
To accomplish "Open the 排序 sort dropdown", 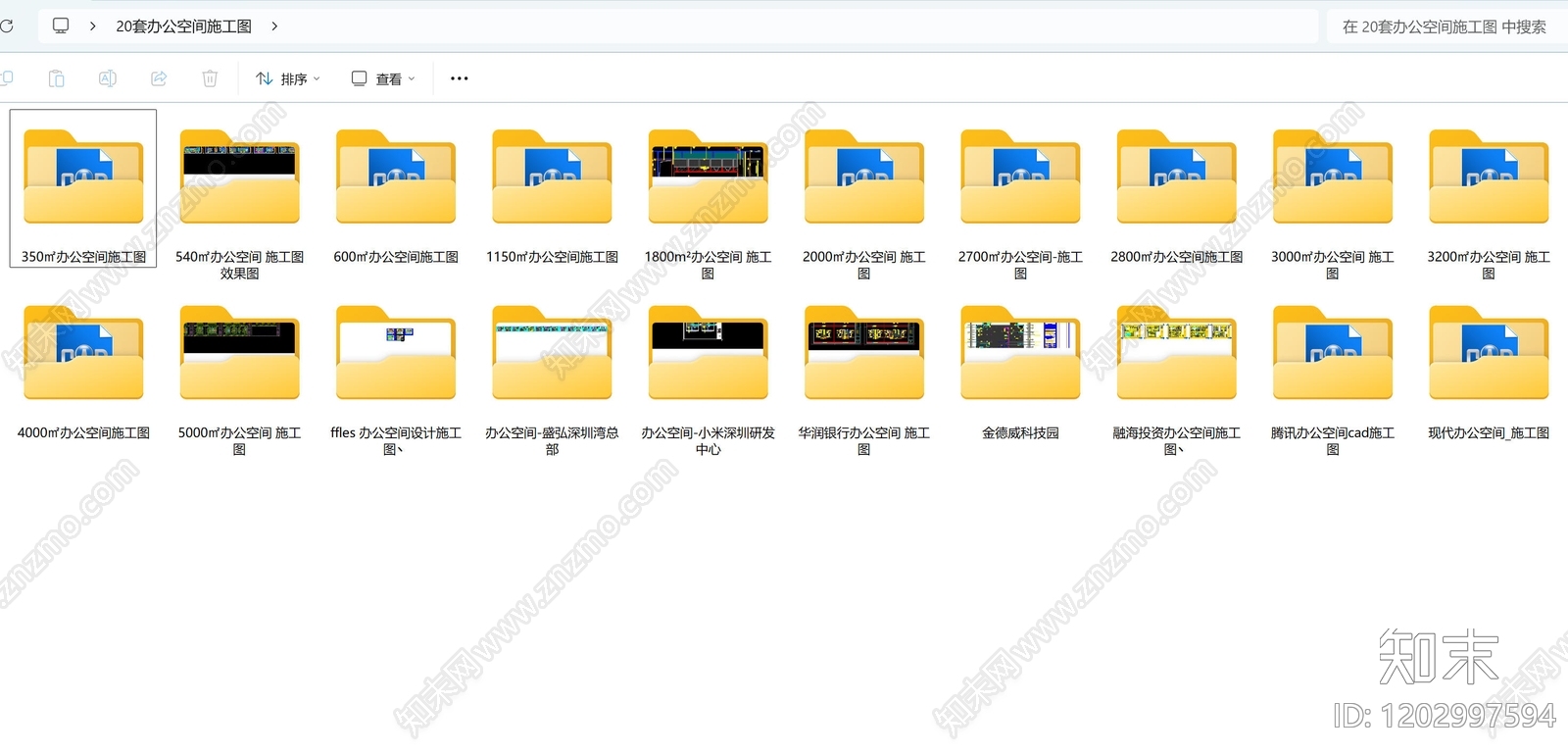I will coord(288,78).
